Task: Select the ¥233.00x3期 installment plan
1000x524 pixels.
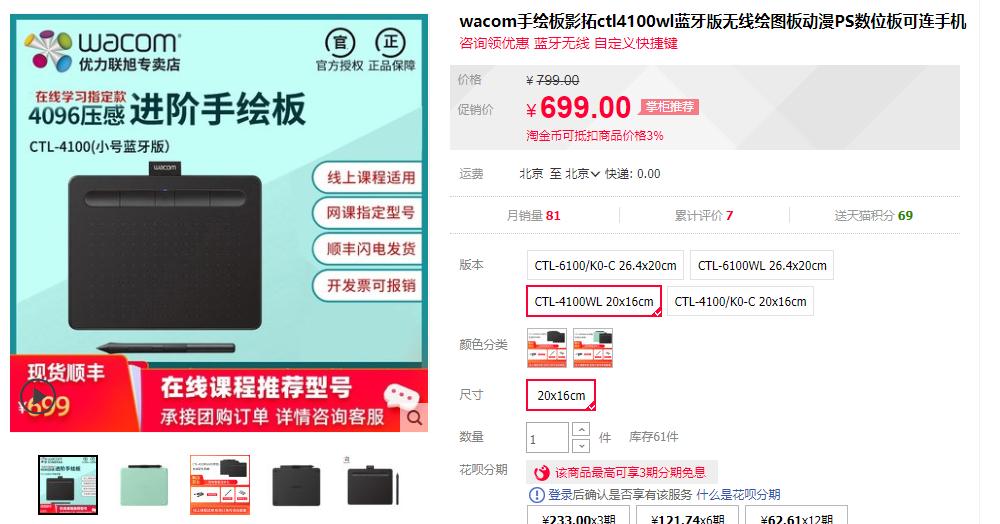Action: [578, 515]
